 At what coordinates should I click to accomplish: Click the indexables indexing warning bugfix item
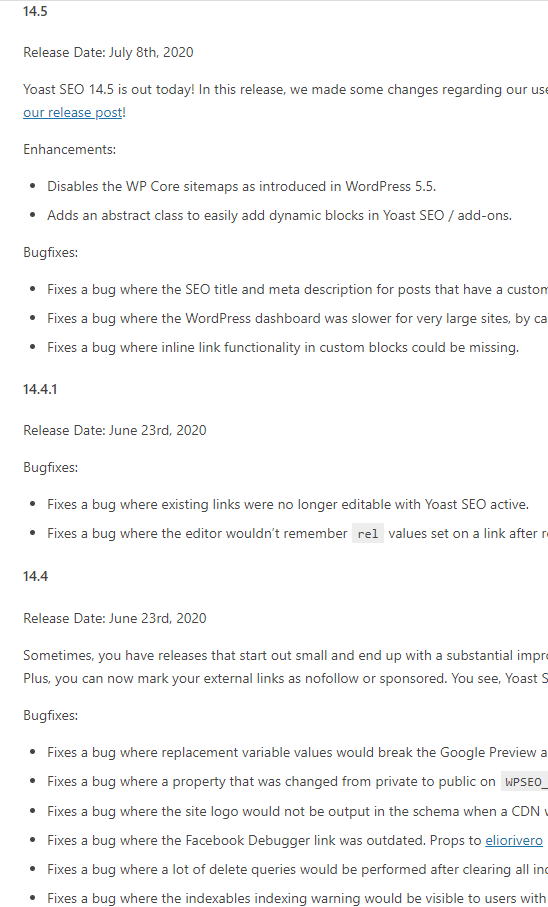[297, 898]
